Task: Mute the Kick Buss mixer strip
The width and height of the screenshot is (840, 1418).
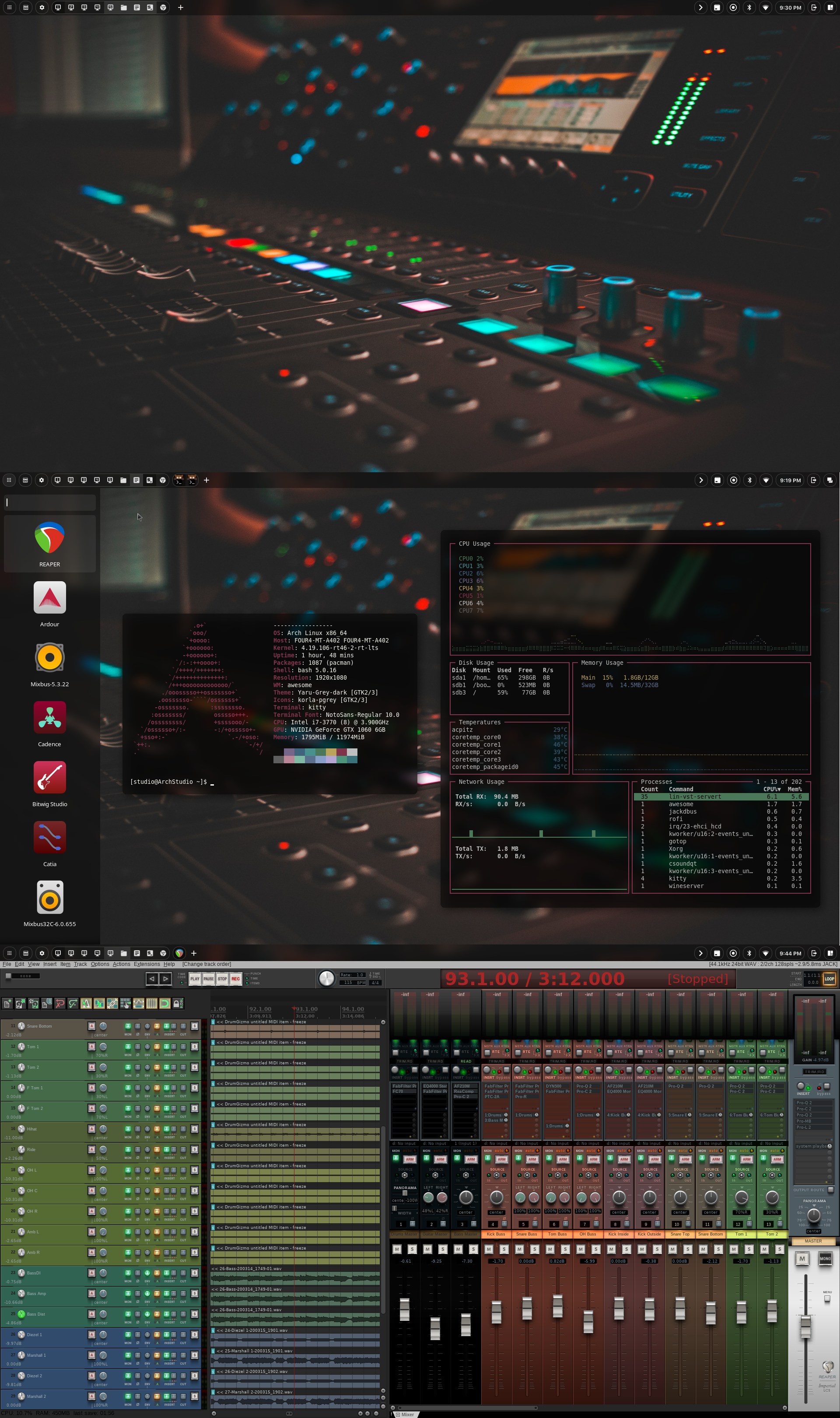Action: pyautogui.click(x=489, y=1250)
